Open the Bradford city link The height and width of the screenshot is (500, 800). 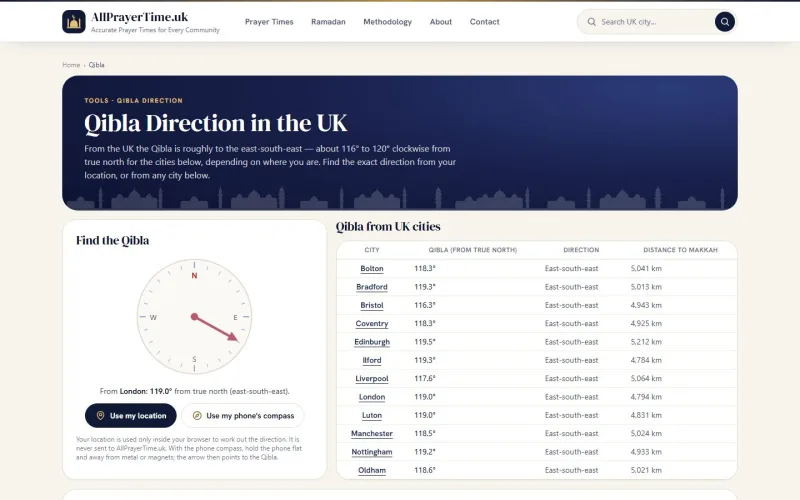pos(371,287)
